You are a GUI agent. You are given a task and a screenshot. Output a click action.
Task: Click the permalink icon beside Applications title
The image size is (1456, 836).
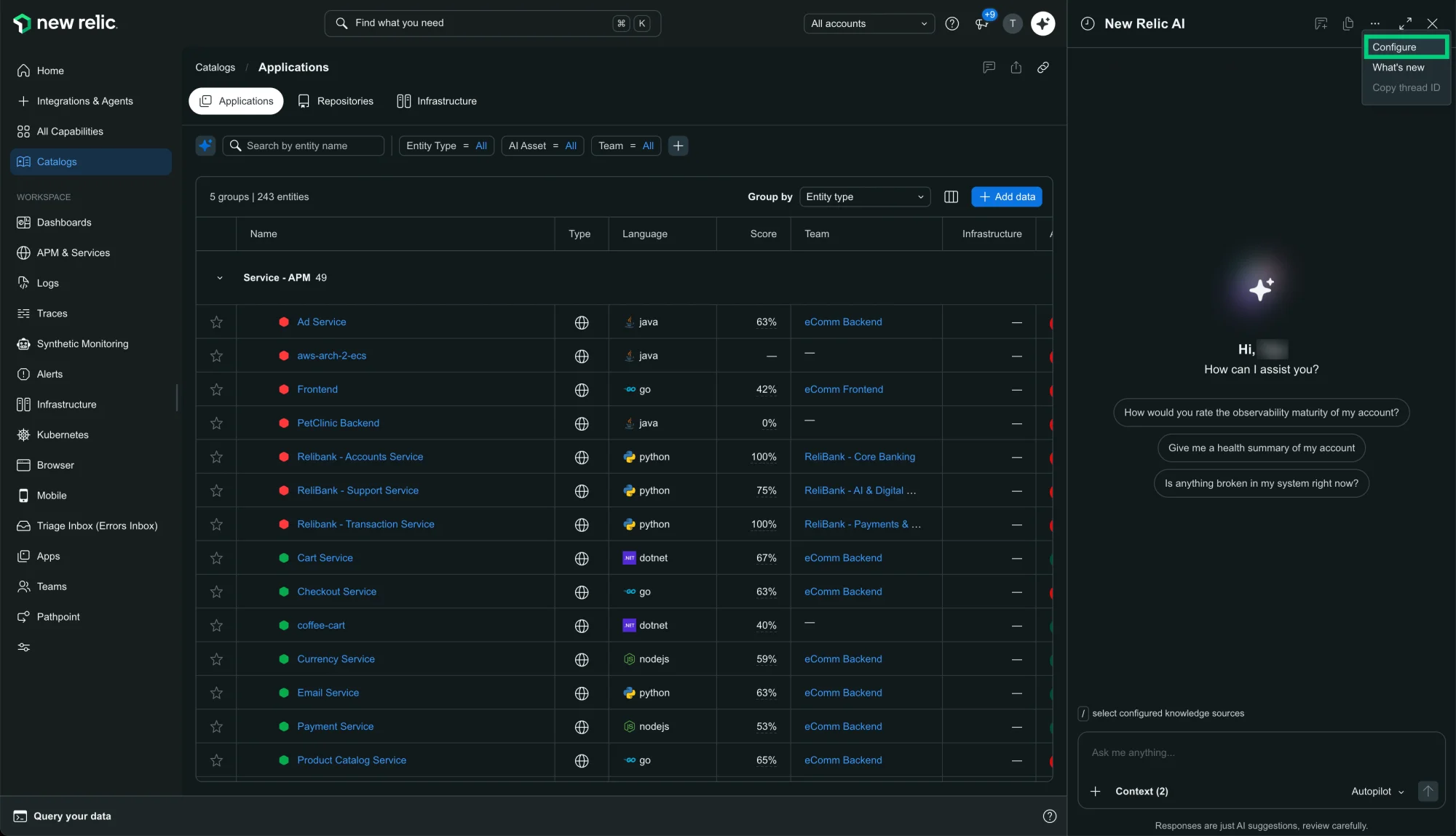pos(1042,67)
